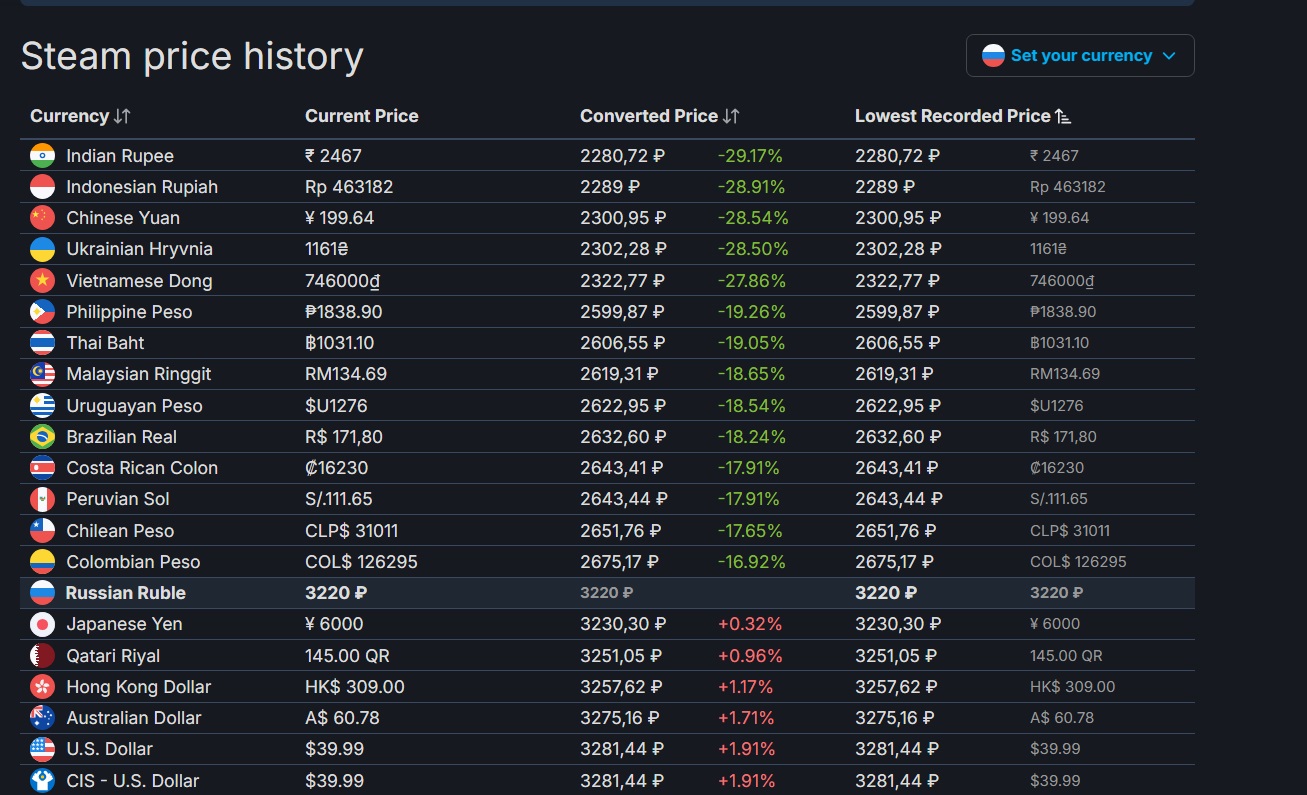Viewport: 1307px width, 795px height.
Task: Select the Uruguayan Peso currency name
Action: click(x=134, y=406)
